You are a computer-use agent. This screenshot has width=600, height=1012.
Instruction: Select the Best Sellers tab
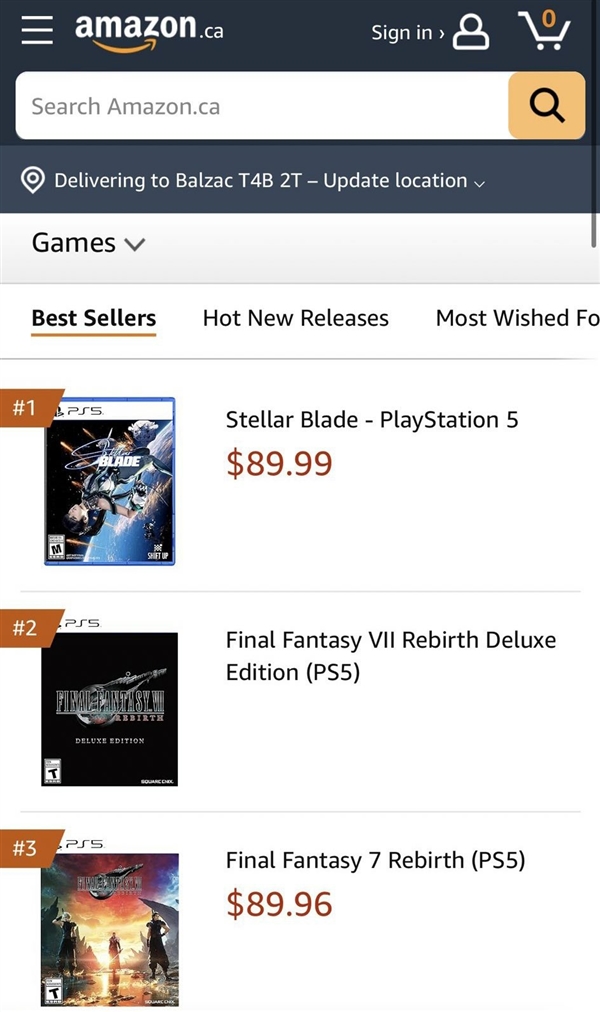94,318
